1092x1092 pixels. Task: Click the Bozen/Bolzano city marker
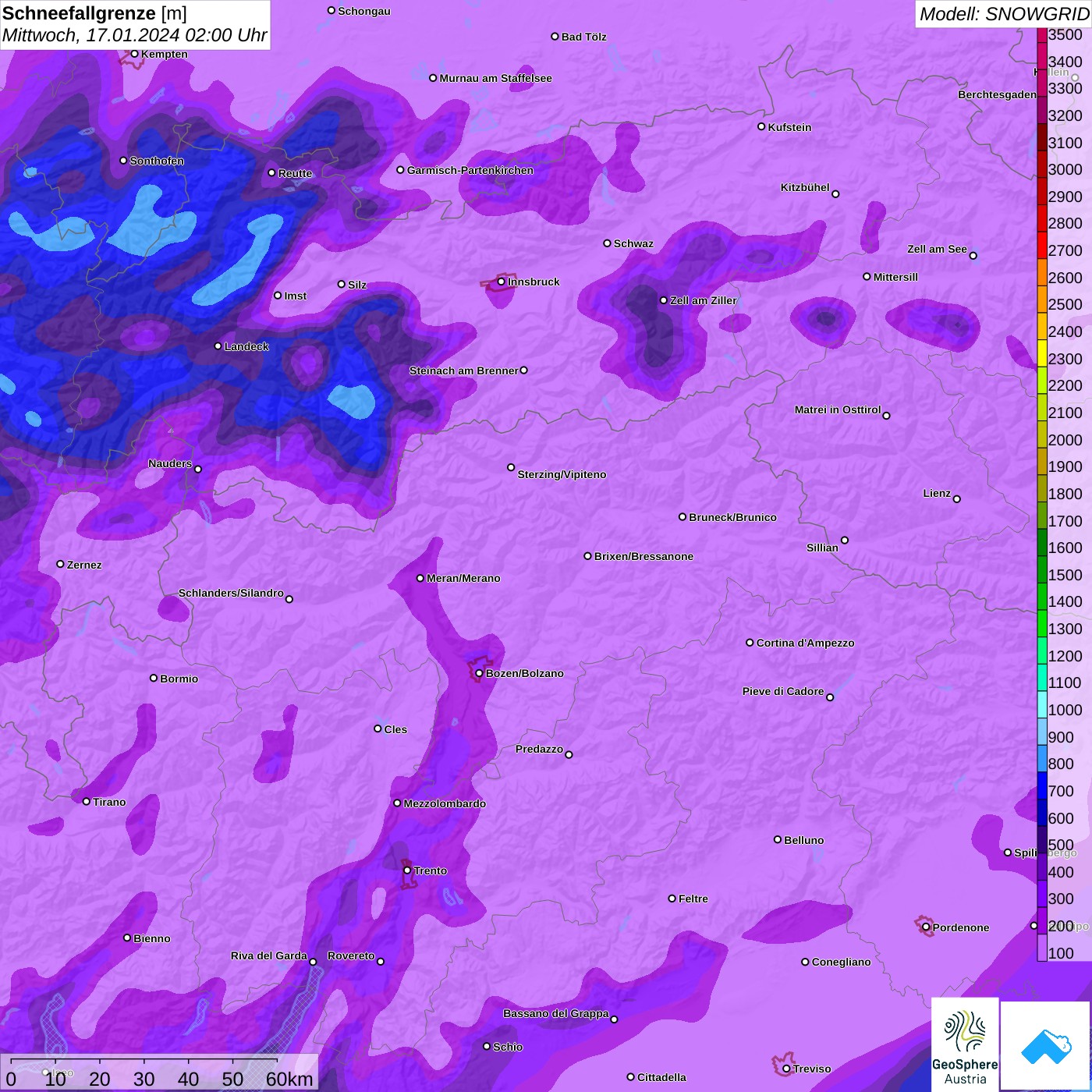point(479,673)
